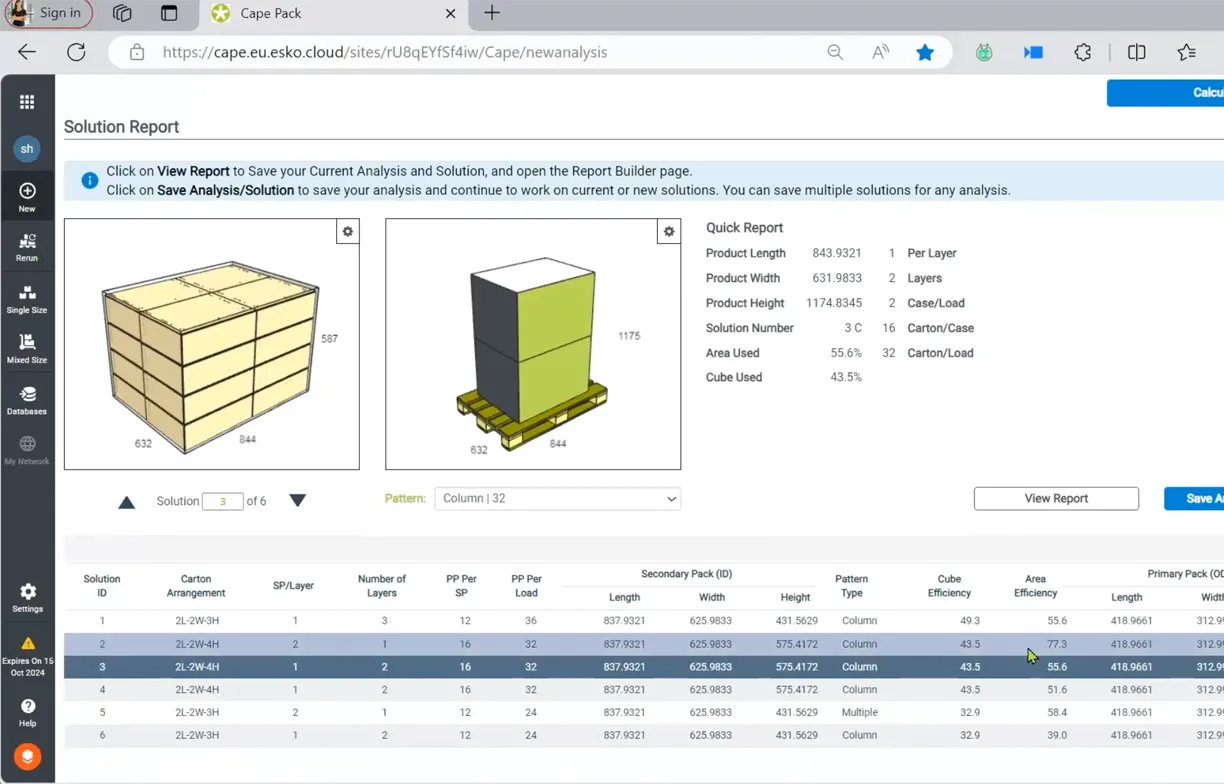Open the Mixed Size tool

point(27,348)
